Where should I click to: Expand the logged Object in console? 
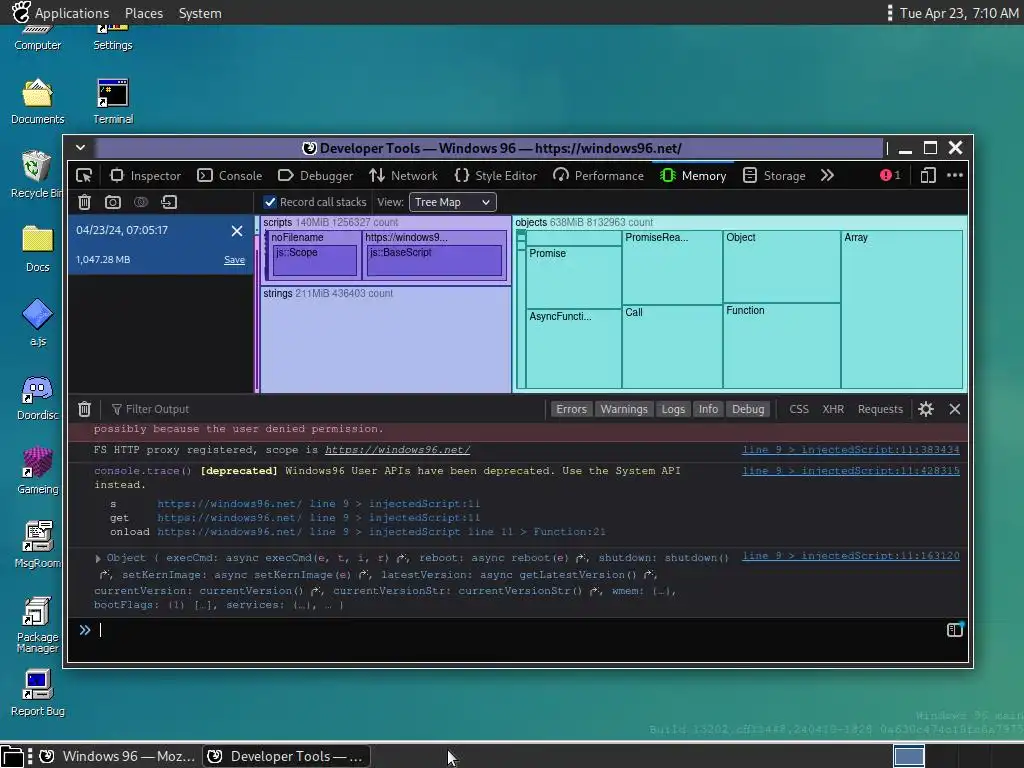click(x=98, y=558)
